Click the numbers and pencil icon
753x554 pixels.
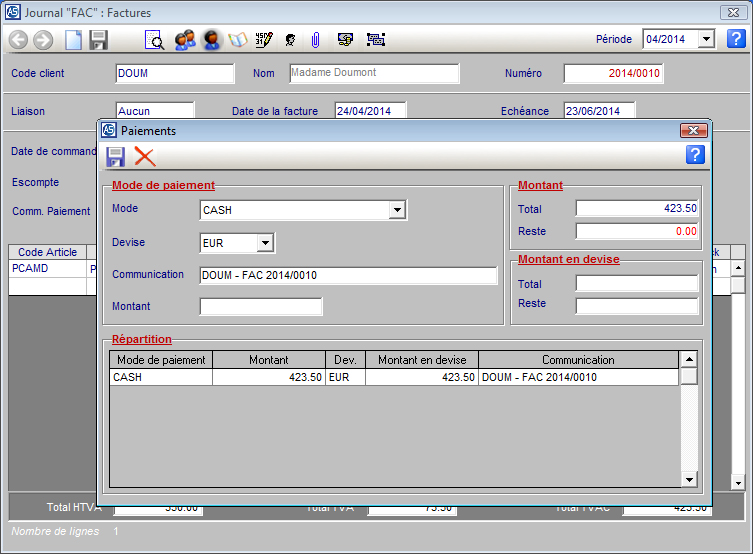(263, 40)
